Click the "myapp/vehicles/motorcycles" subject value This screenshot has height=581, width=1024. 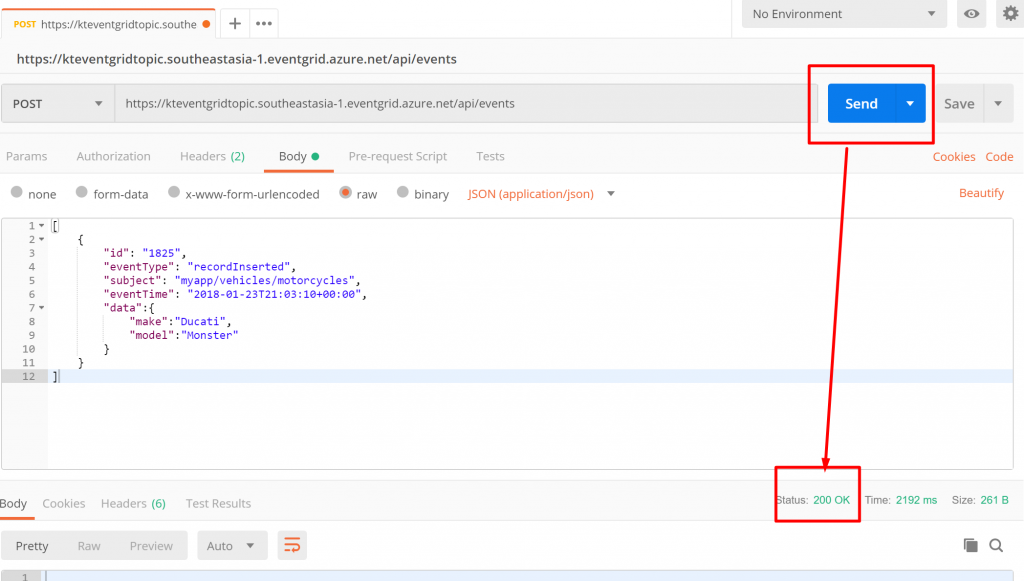264,281
